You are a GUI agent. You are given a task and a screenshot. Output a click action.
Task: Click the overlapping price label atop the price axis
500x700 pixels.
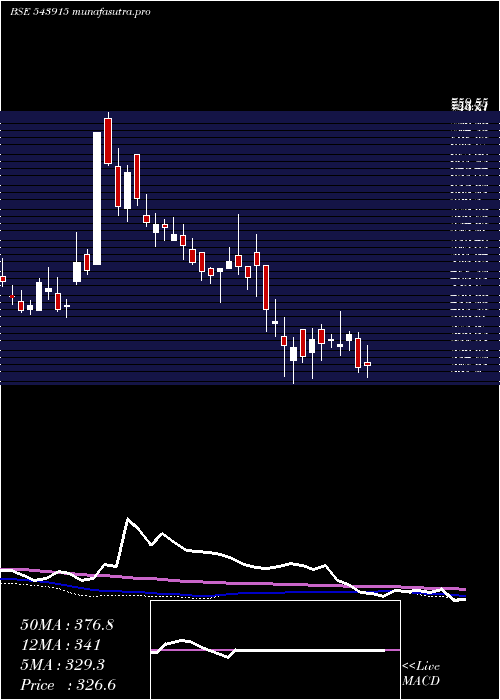pos(469,105)
